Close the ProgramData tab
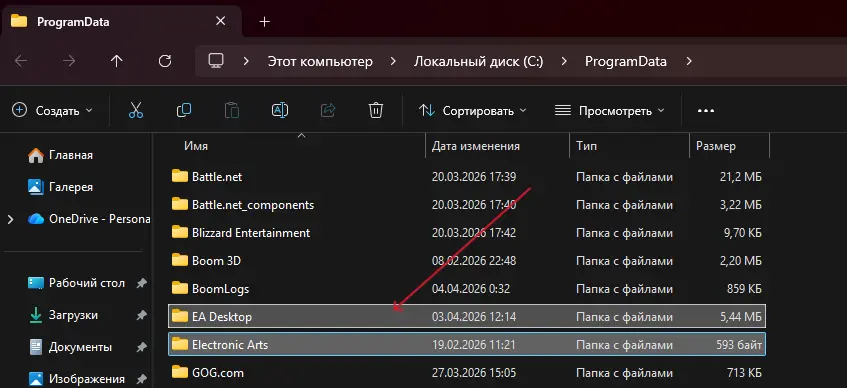Image resolution: width=847 pixels, height=388 pixels. point(220,22)
